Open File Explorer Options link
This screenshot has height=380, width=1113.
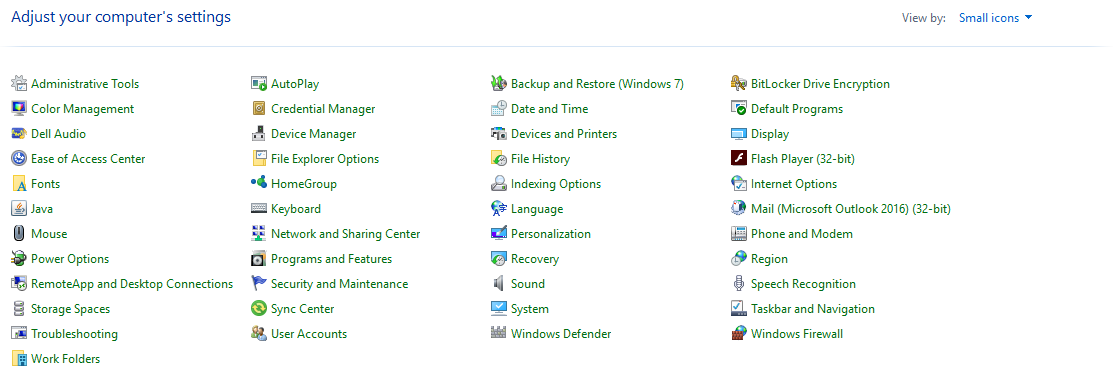click(x=325, y=159)
